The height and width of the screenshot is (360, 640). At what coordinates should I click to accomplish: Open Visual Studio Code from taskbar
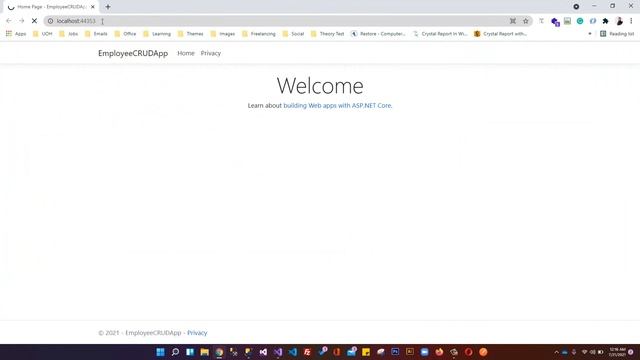click(x=293, y=352)
